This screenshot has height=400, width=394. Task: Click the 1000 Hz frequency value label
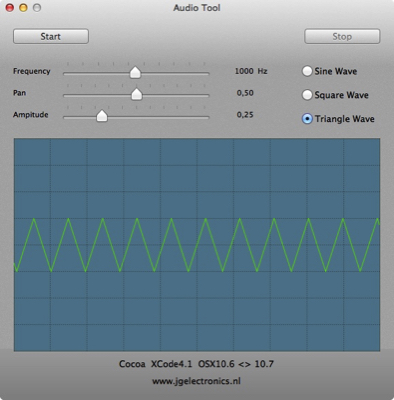251,71
